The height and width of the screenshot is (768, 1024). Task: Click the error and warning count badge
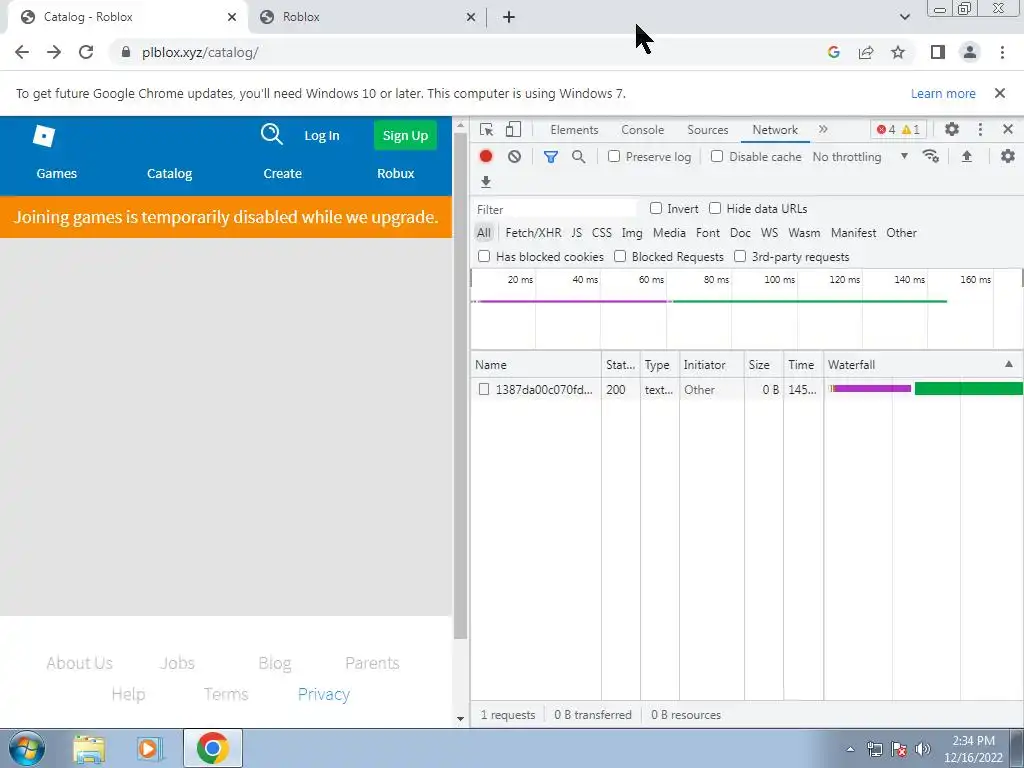coord(898,129)
